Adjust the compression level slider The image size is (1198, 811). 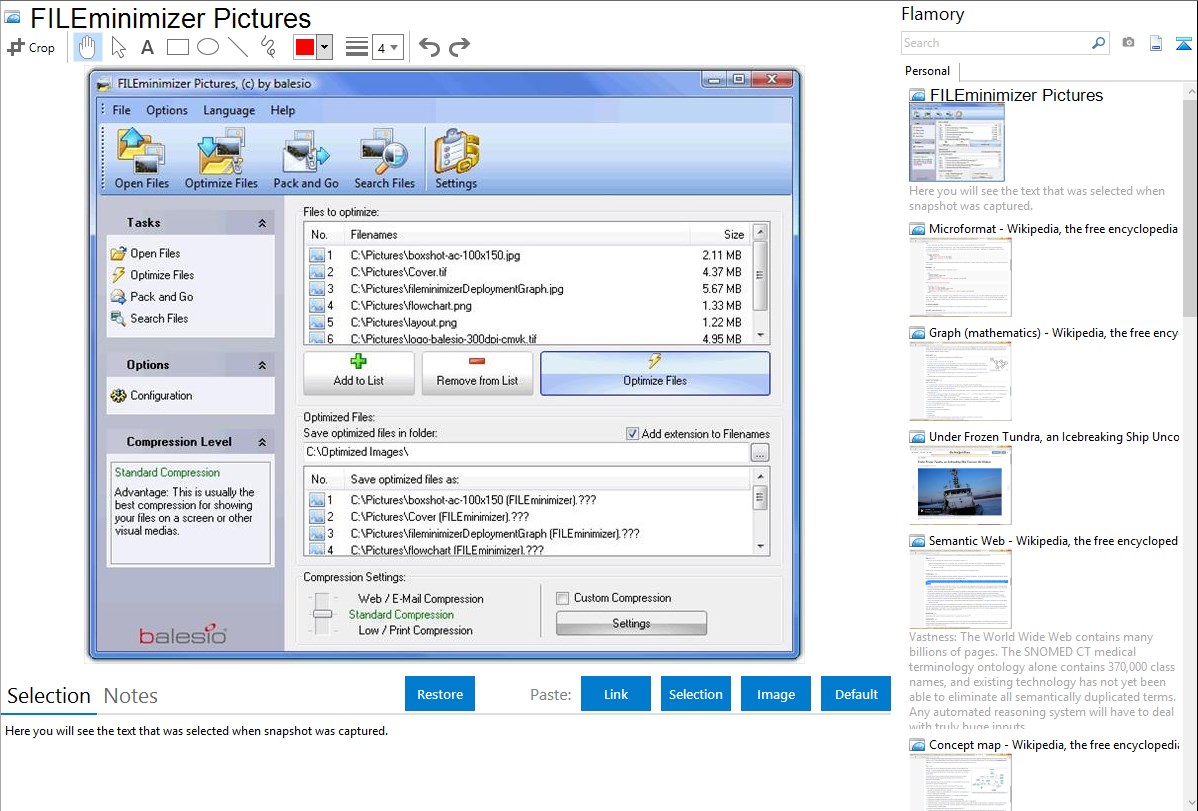click(322, 614)
